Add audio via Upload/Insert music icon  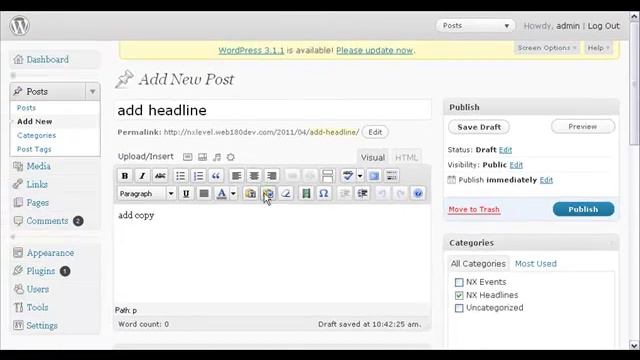coord(217,157)
